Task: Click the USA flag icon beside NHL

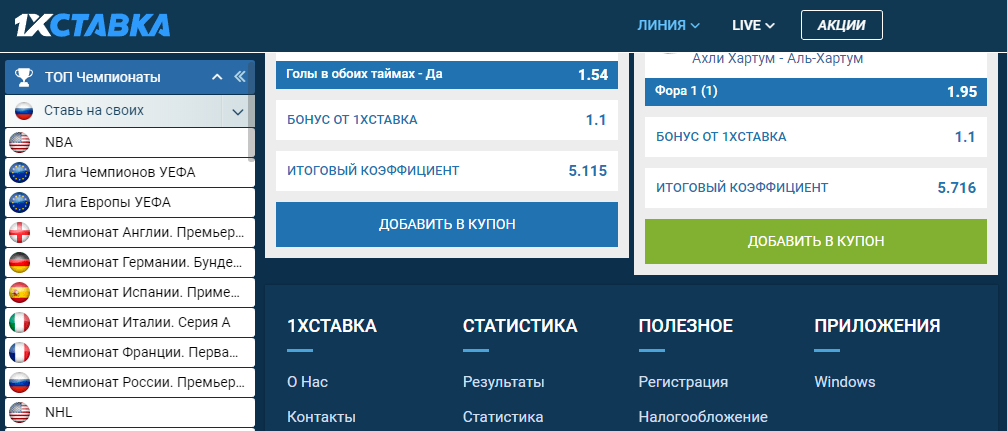Action: click(x=20, y=412)
